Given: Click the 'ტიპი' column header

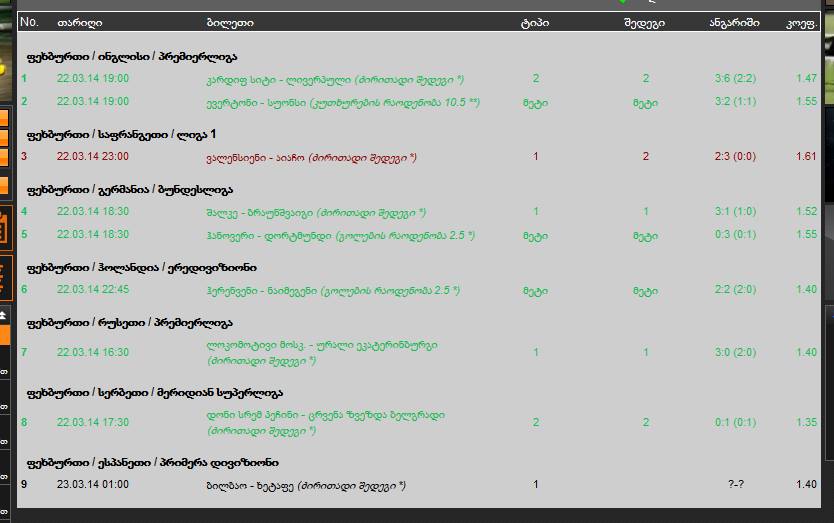Looking at the screenshot, I should [535, 23].
